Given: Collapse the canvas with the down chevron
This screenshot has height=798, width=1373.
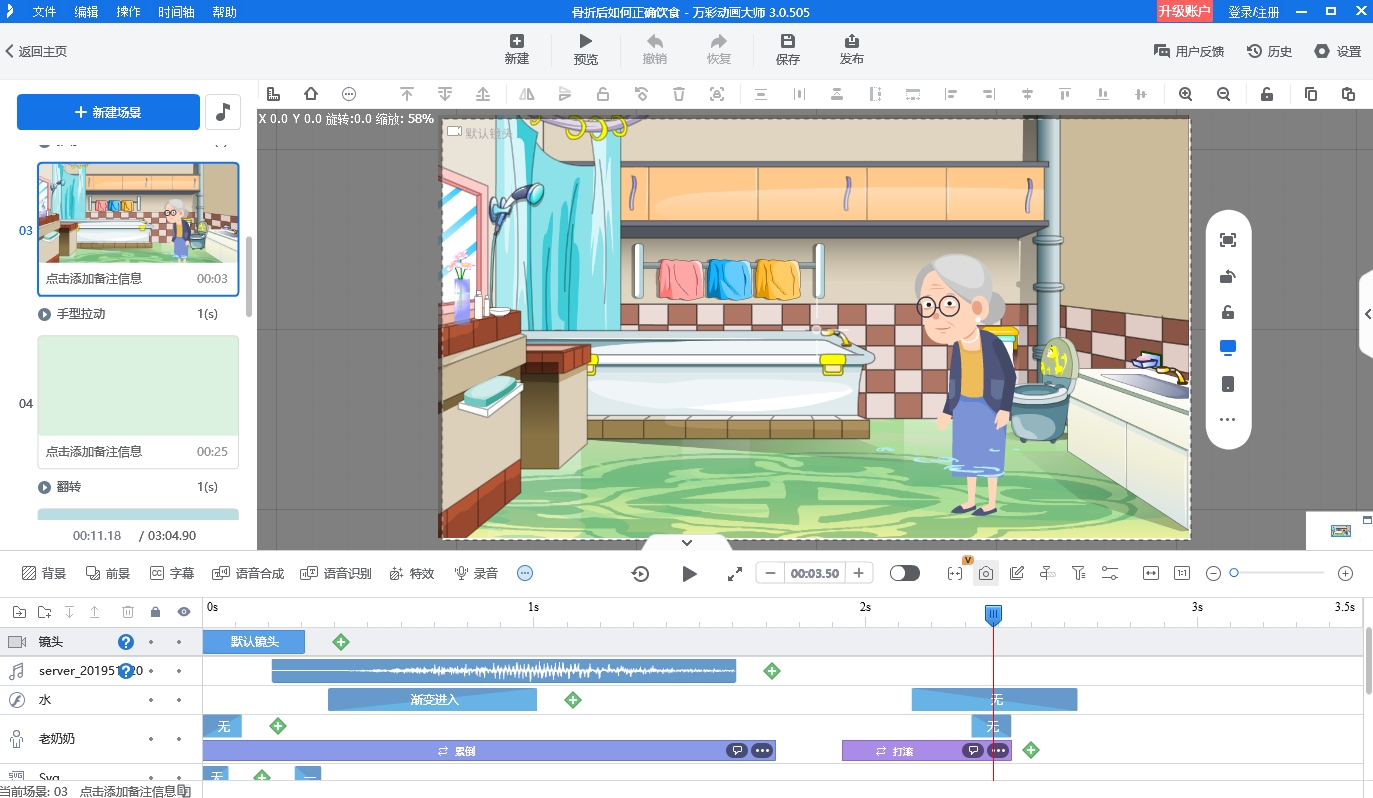Looking at the screenshot, I should 686,543.
